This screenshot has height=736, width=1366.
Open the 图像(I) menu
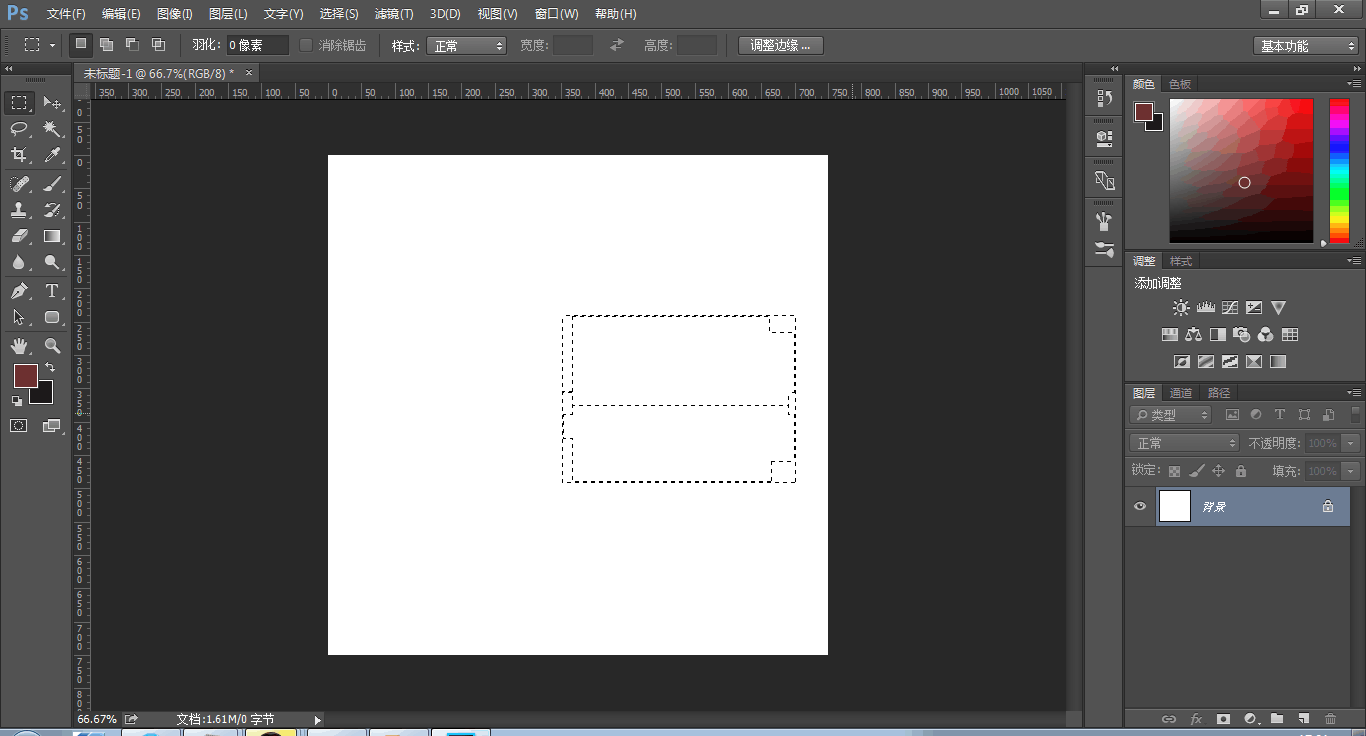click(x=175, y=14)
